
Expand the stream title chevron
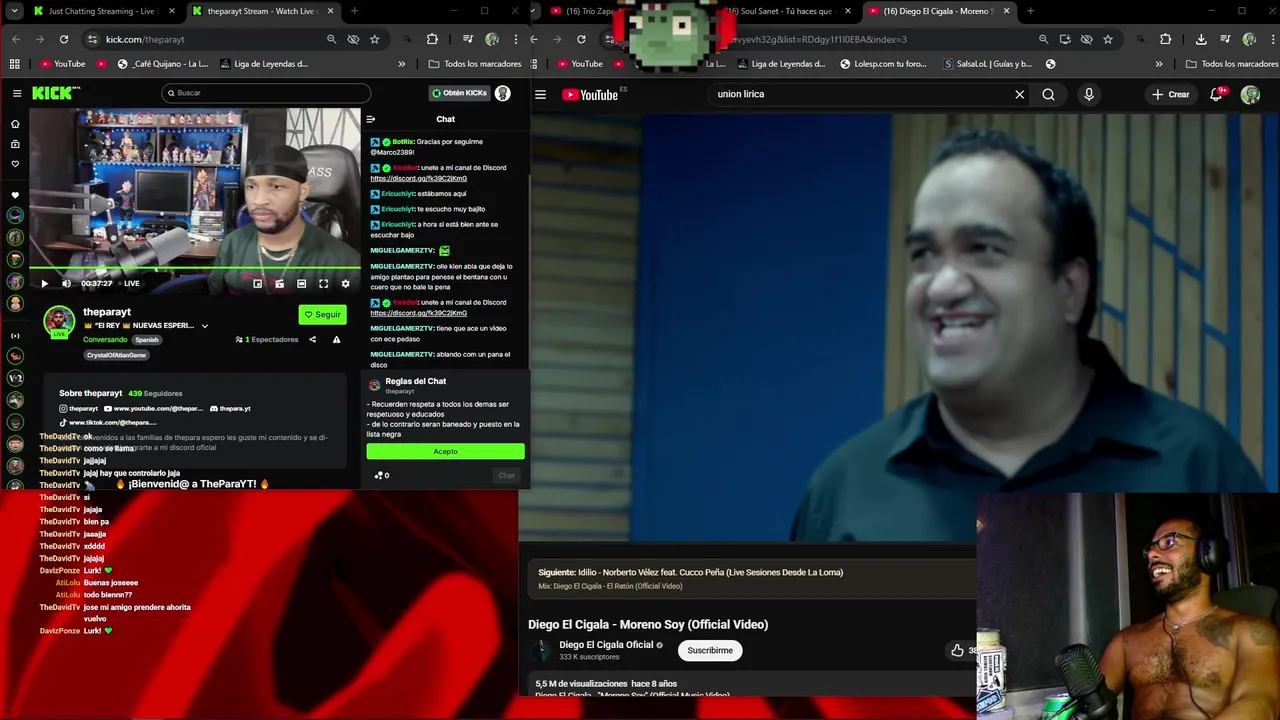[x=205, y=326]
